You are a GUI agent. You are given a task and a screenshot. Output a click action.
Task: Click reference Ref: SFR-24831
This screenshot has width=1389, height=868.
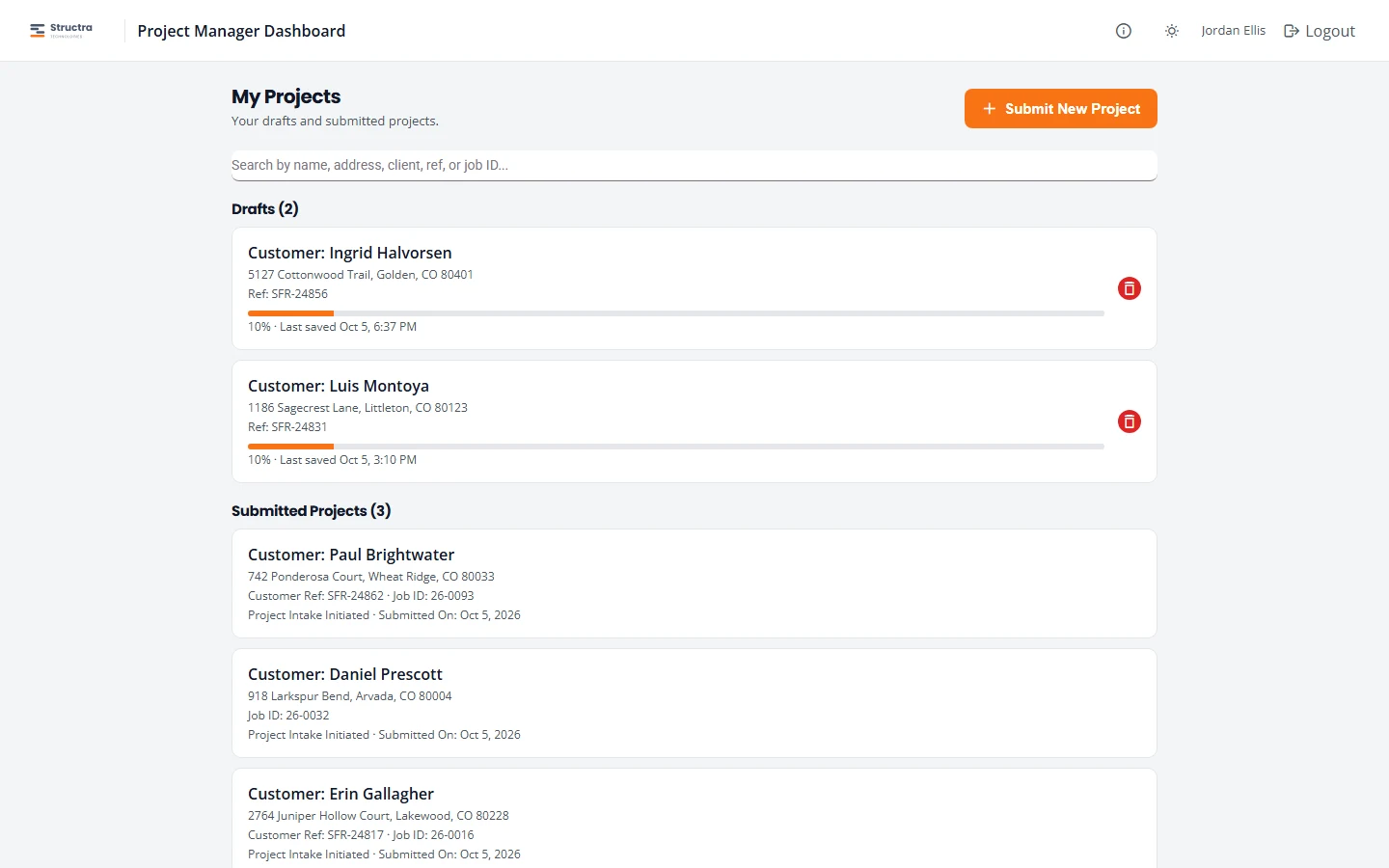[x=287, y=427]
